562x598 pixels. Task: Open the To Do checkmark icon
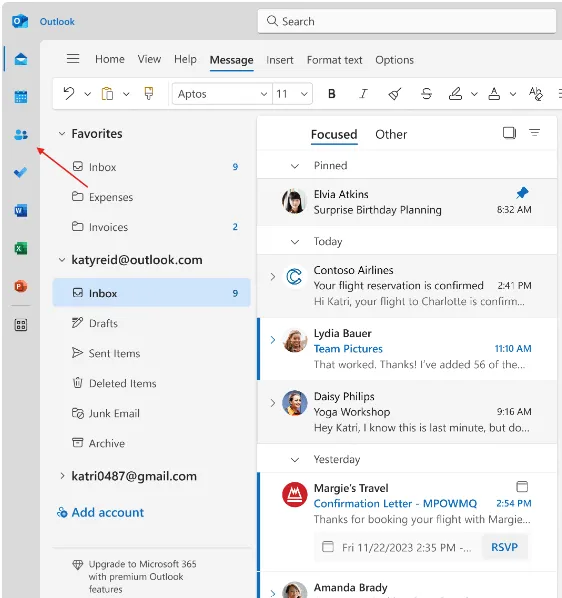[x=21, y=172]
